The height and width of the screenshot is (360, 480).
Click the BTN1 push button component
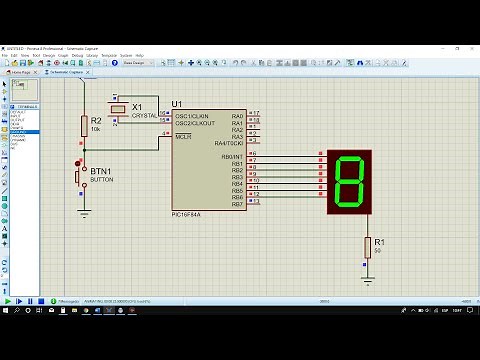tap(81, 177)
